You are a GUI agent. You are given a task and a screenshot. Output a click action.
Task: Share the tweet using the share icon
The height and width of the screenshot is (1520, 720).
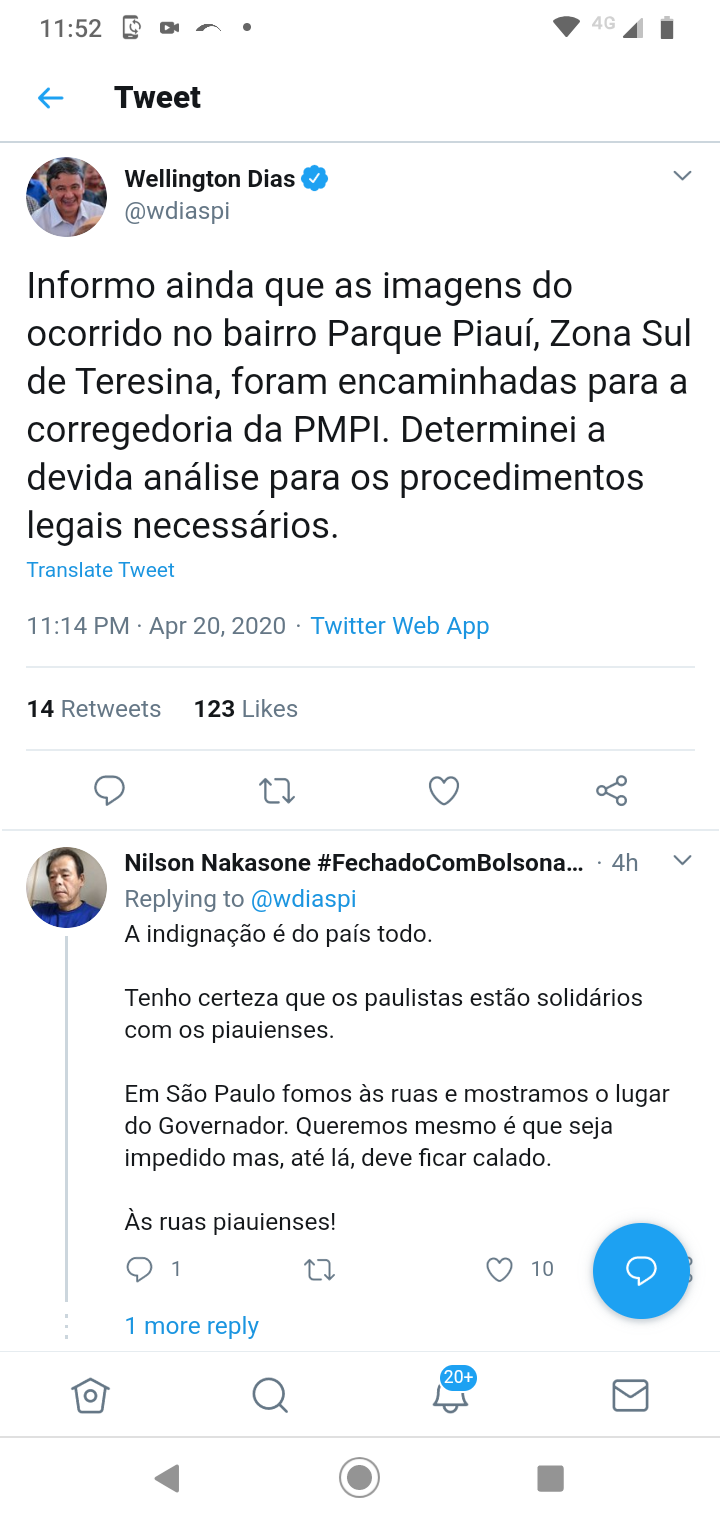(x=610, y=790)
